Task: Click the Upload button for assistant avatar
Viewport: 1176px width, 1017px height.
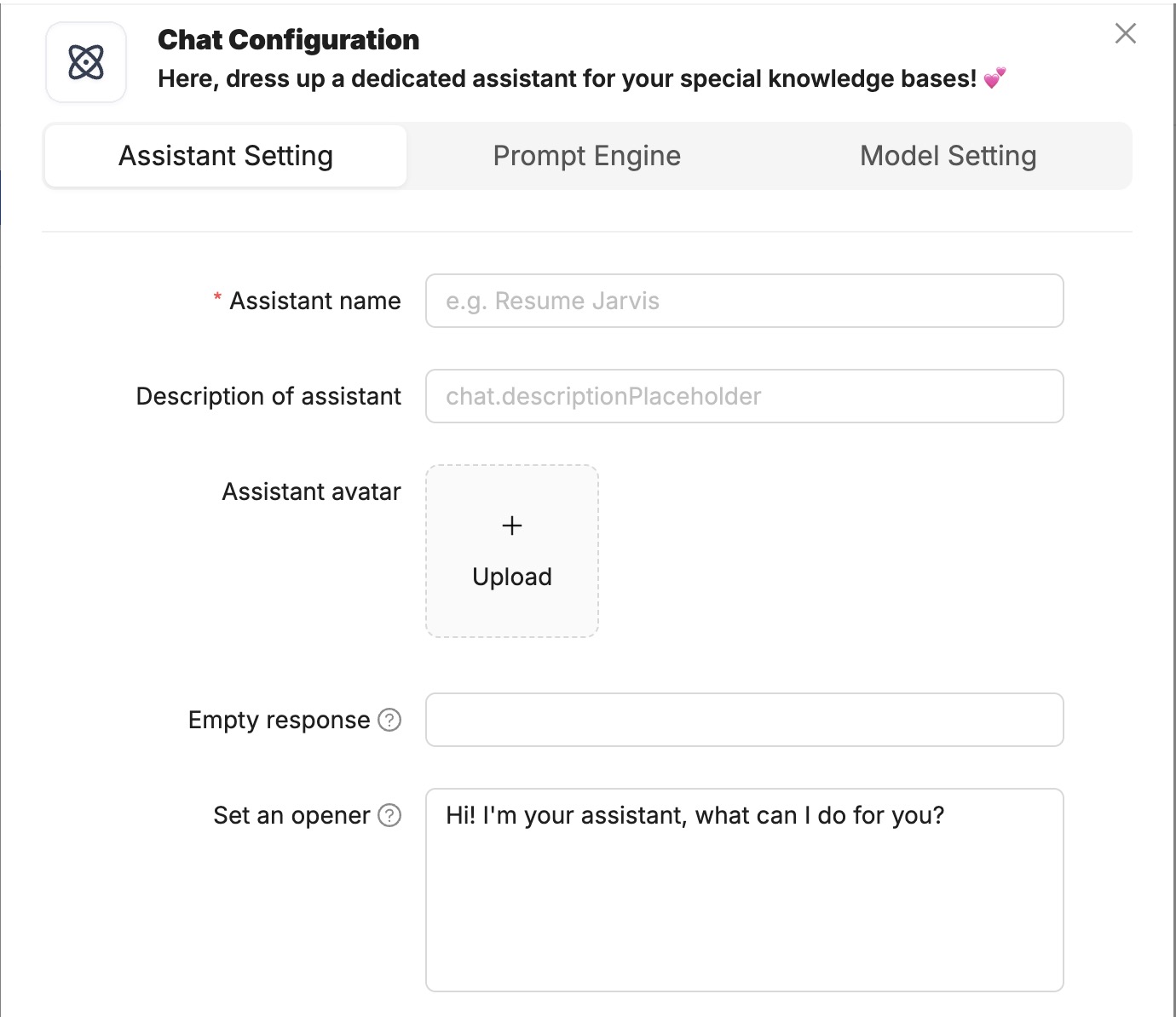Action: pyautogui.click(x=511, y=576)
